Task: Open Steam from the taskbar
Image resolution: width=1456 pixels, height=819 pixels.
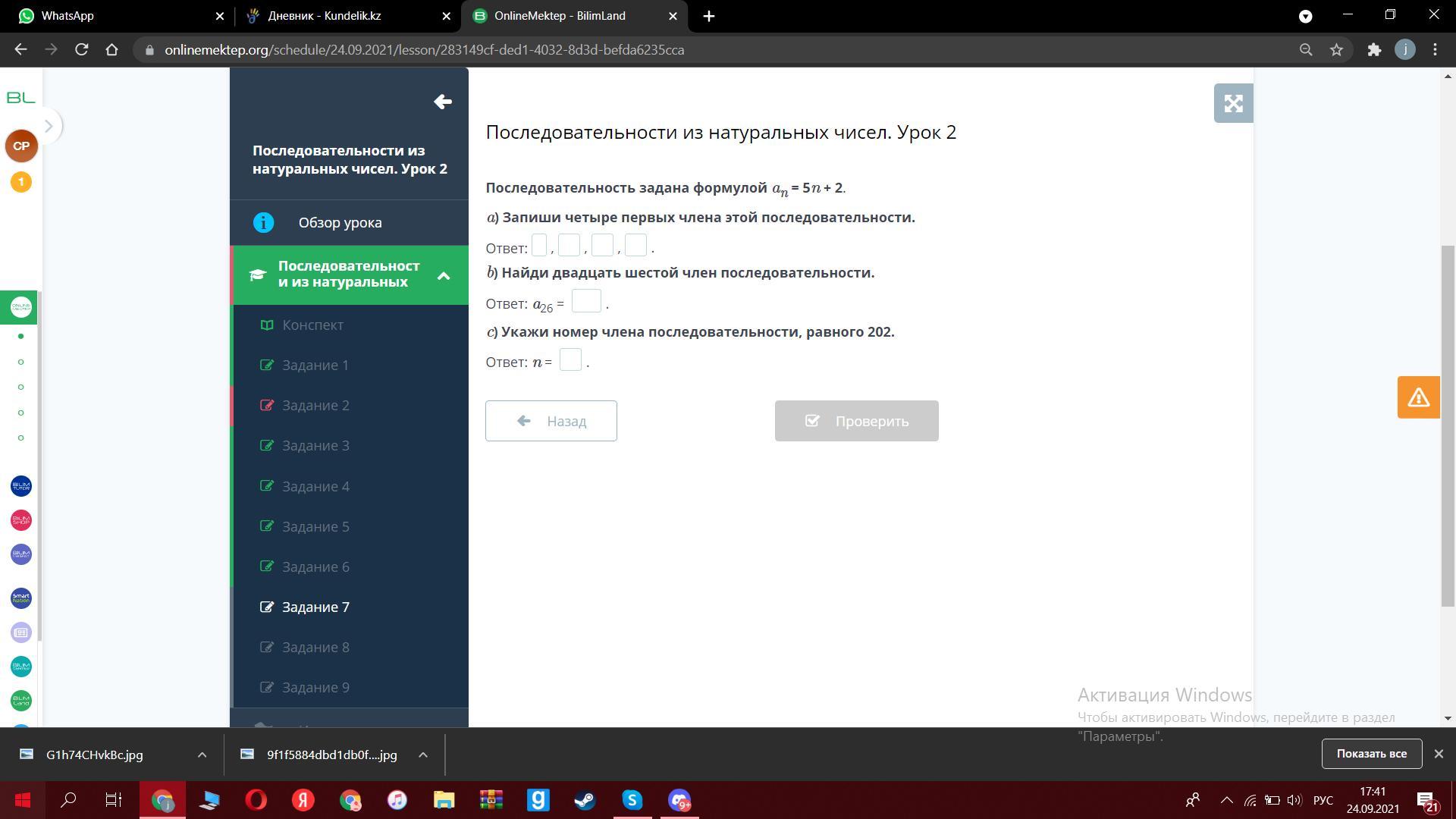Action: click(x=585, y=800)
